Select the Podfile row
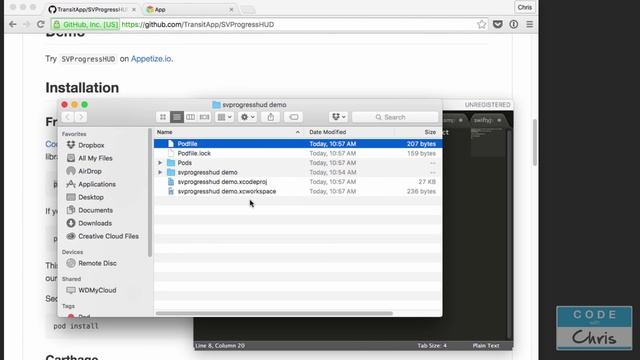640x360 pixels. (298, 144)
